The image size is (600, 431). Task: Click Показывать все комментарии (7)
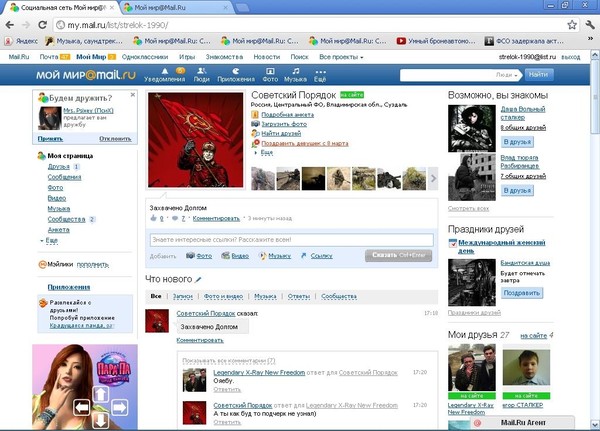[228, 361]
